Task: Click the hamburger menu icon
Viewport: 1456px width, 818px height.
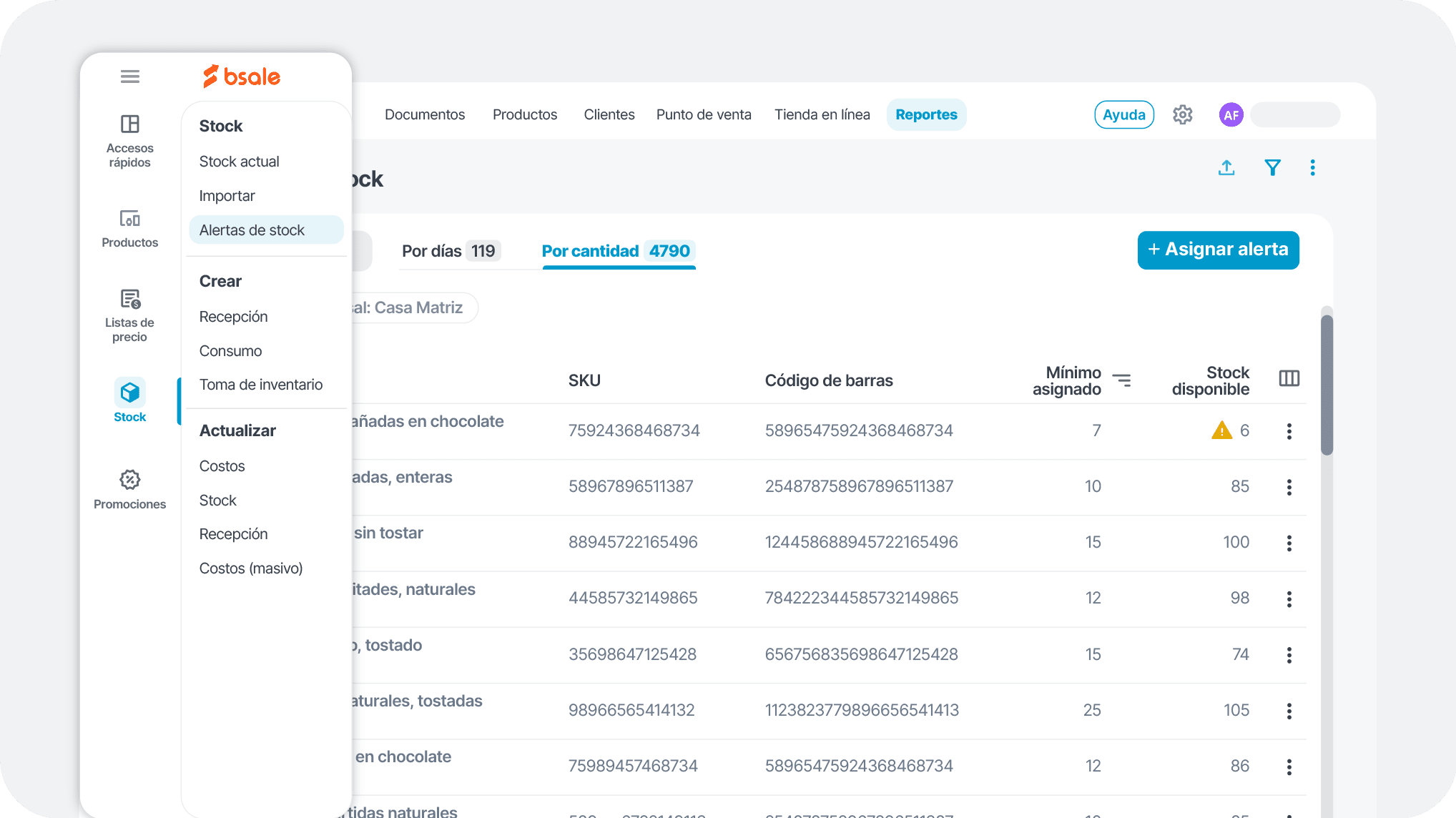Action: pos(129,77)
